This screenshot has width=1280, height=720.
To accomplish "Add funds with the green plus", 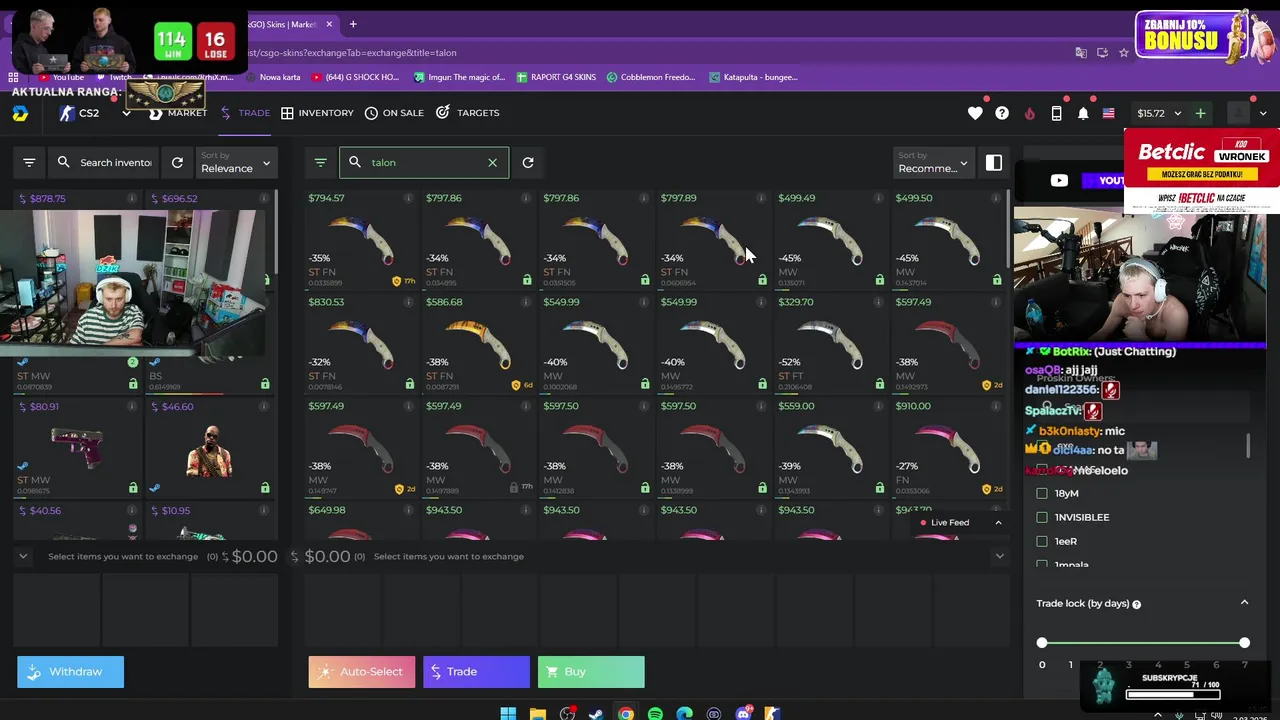I will (x=1200, y=113).
